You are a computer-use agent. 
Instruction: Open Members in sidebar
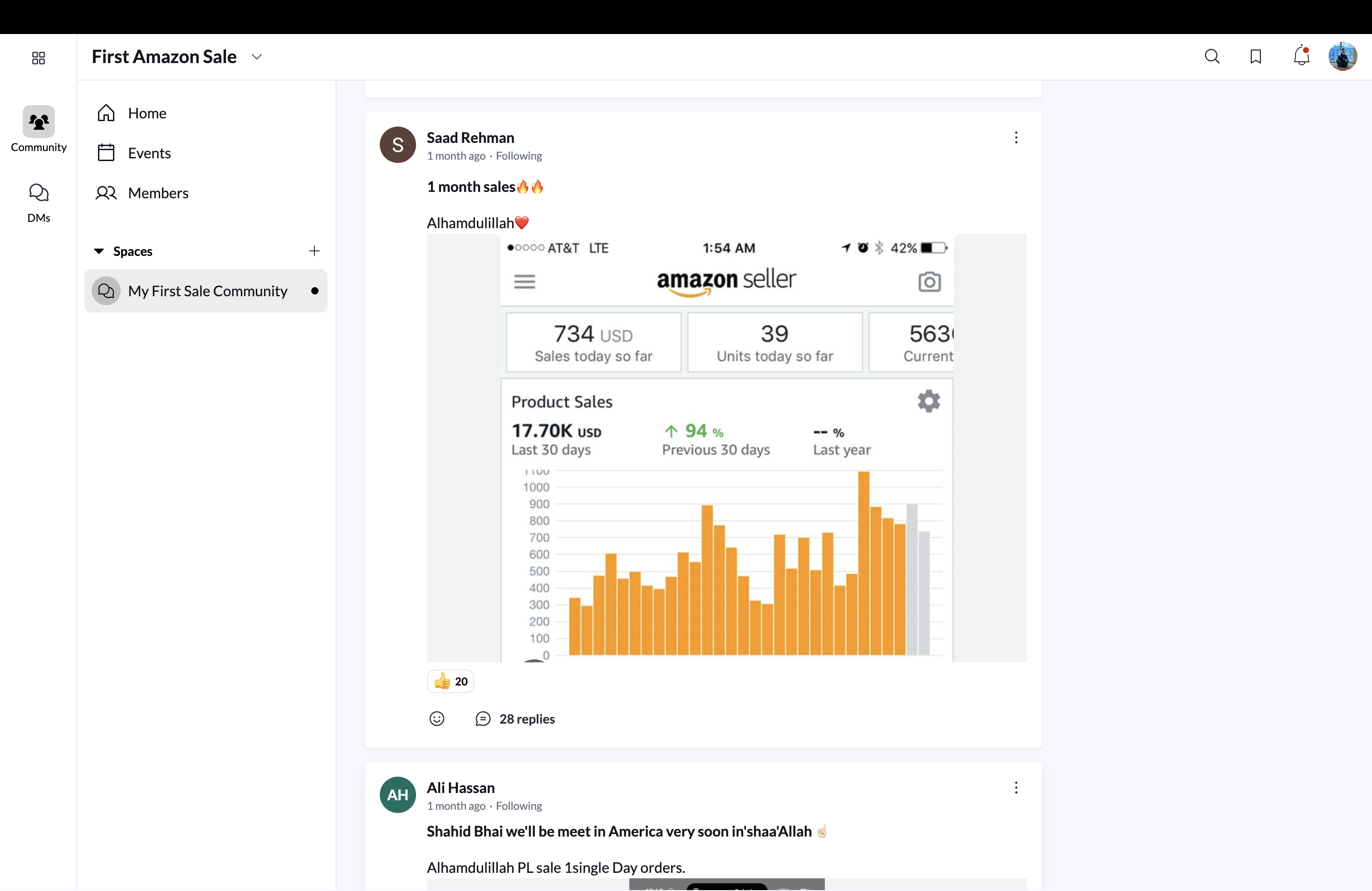pyautogui.click(x=158, y=193)
